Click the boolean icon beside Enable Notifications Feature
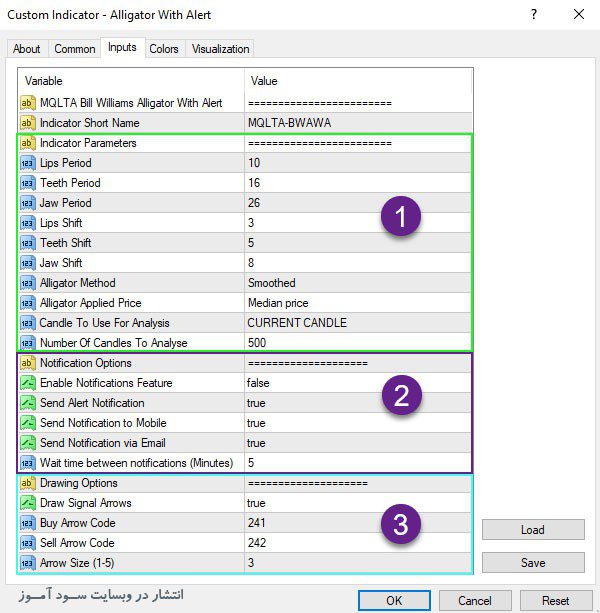Viewport: 600px width, 613px height. [28, 383]
